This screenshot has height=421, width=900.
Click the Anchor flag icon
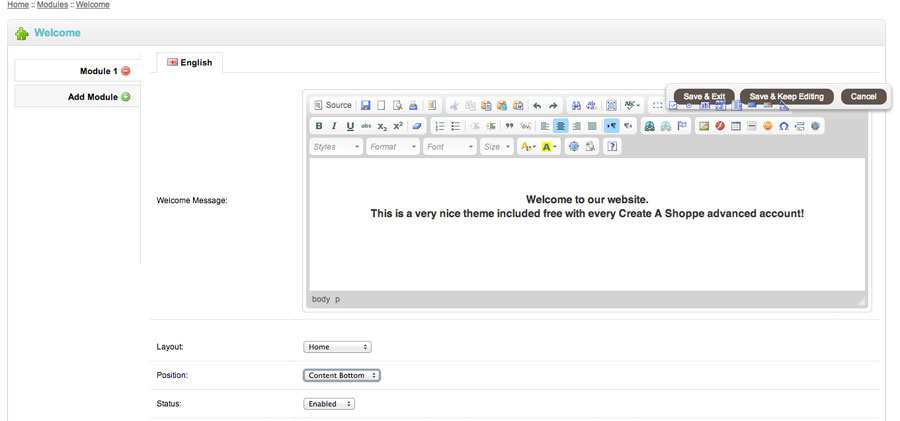click(682, 126)
